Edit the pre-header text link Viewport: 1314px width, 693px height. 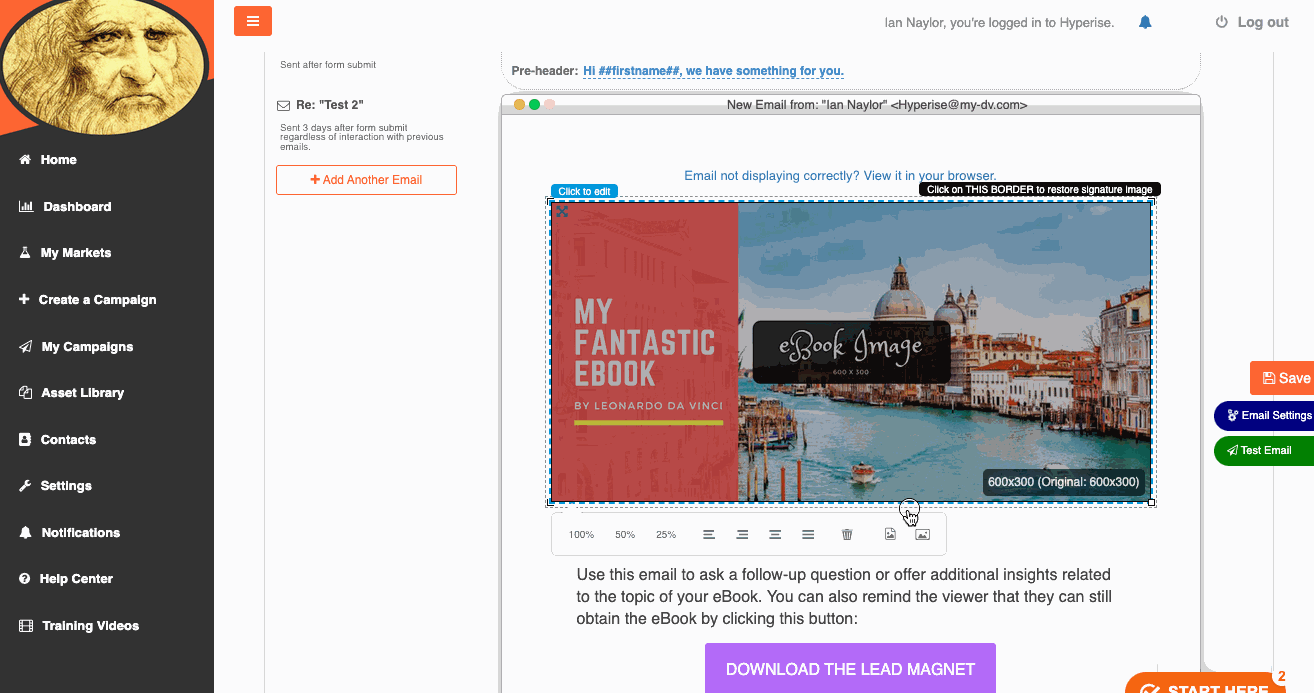pos(713,71)
